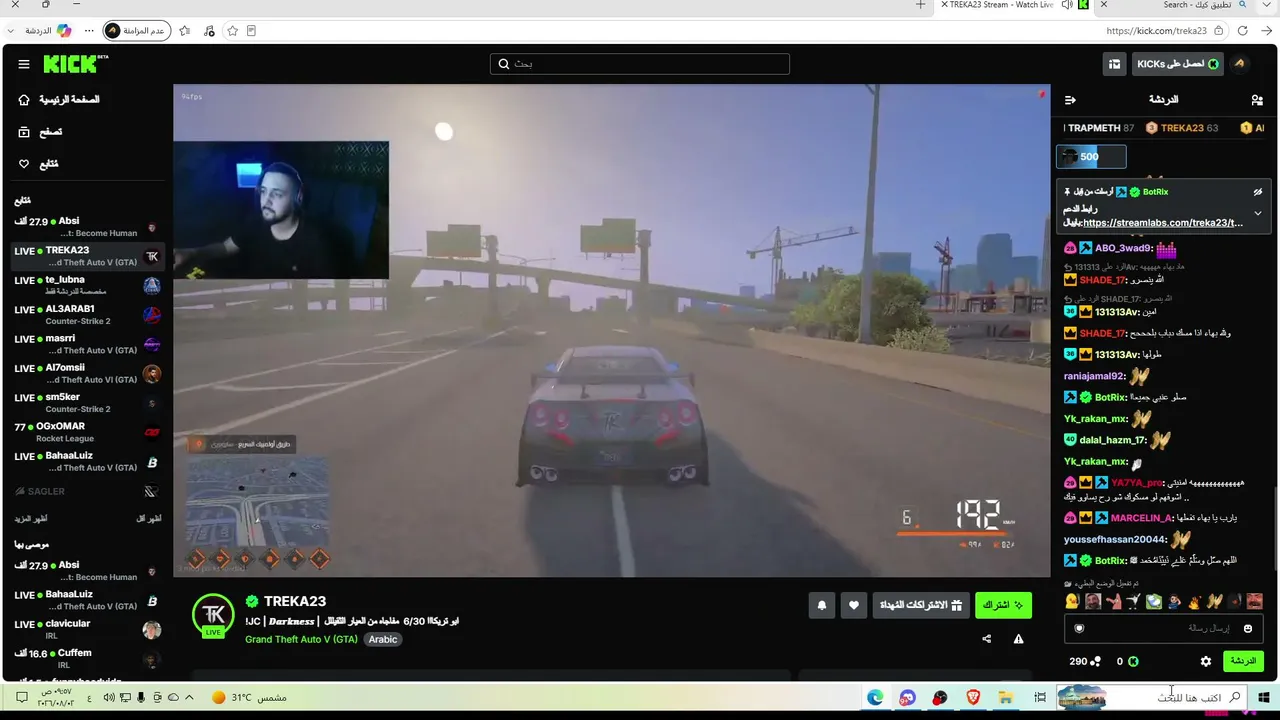Open the Windows Start menu

pos(1264,697)
